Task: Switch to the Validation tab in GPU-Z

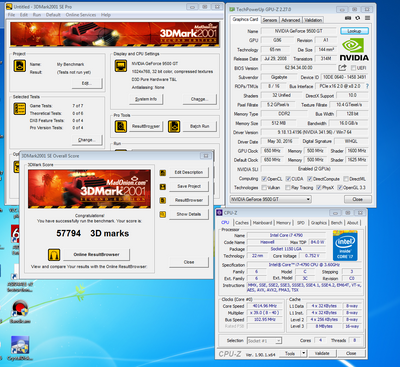Action: coord(313,20)
